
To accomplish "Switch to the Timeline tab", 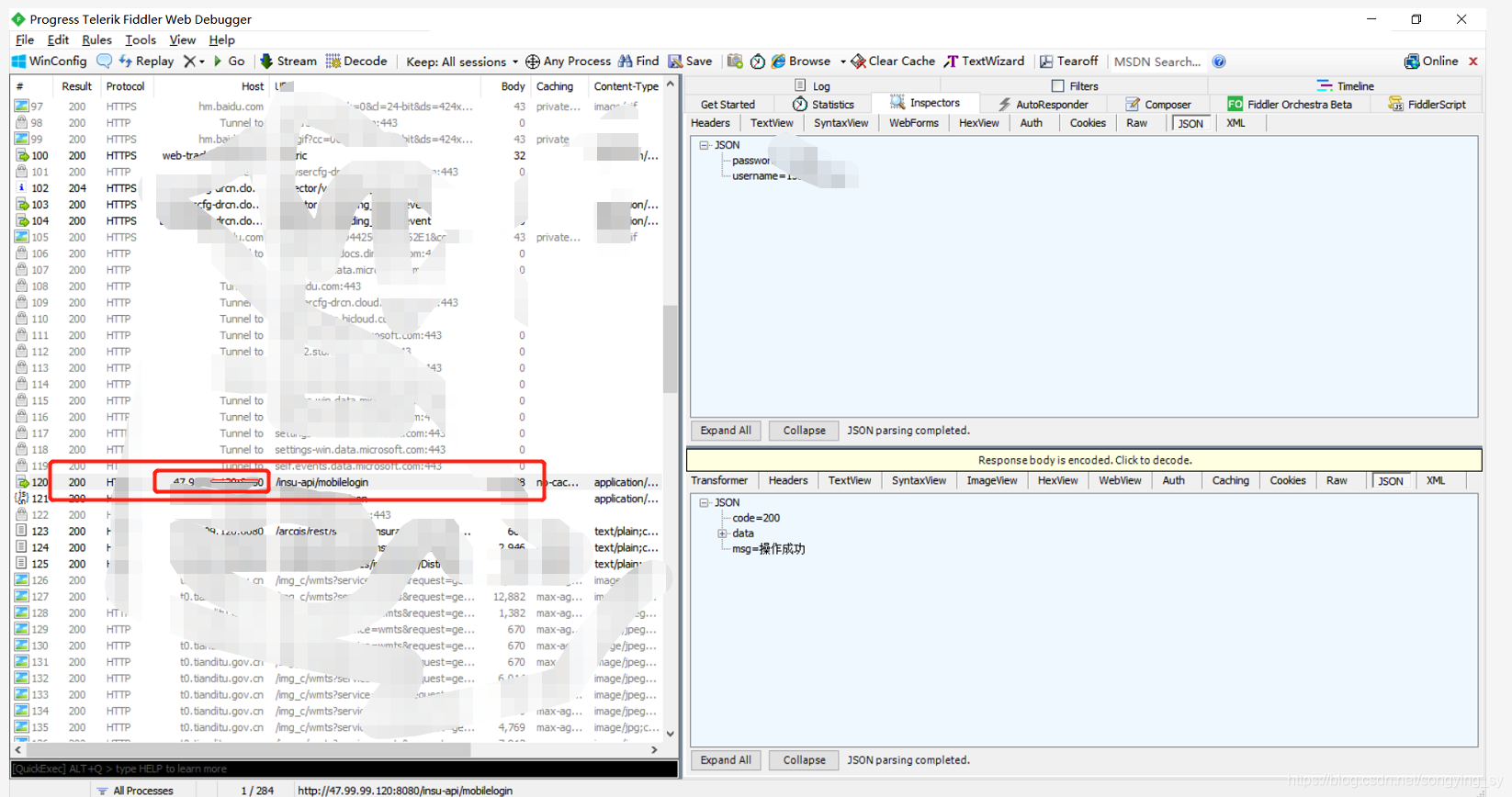I will [x=1345, y=85].
